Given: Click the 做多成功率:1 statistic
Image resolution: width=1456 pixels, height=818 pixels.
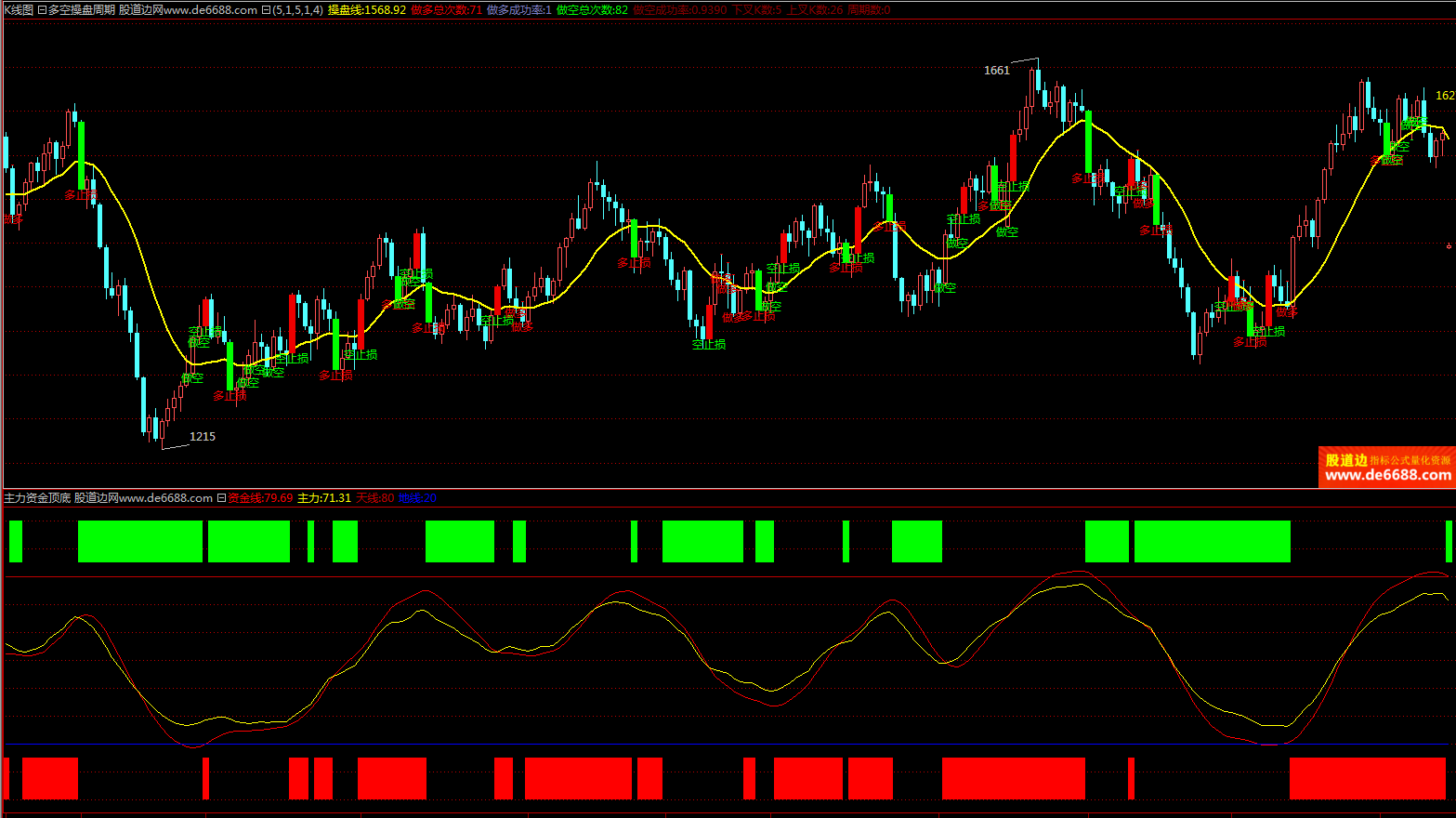Looking at the screenshot, I should coord(518,10).
